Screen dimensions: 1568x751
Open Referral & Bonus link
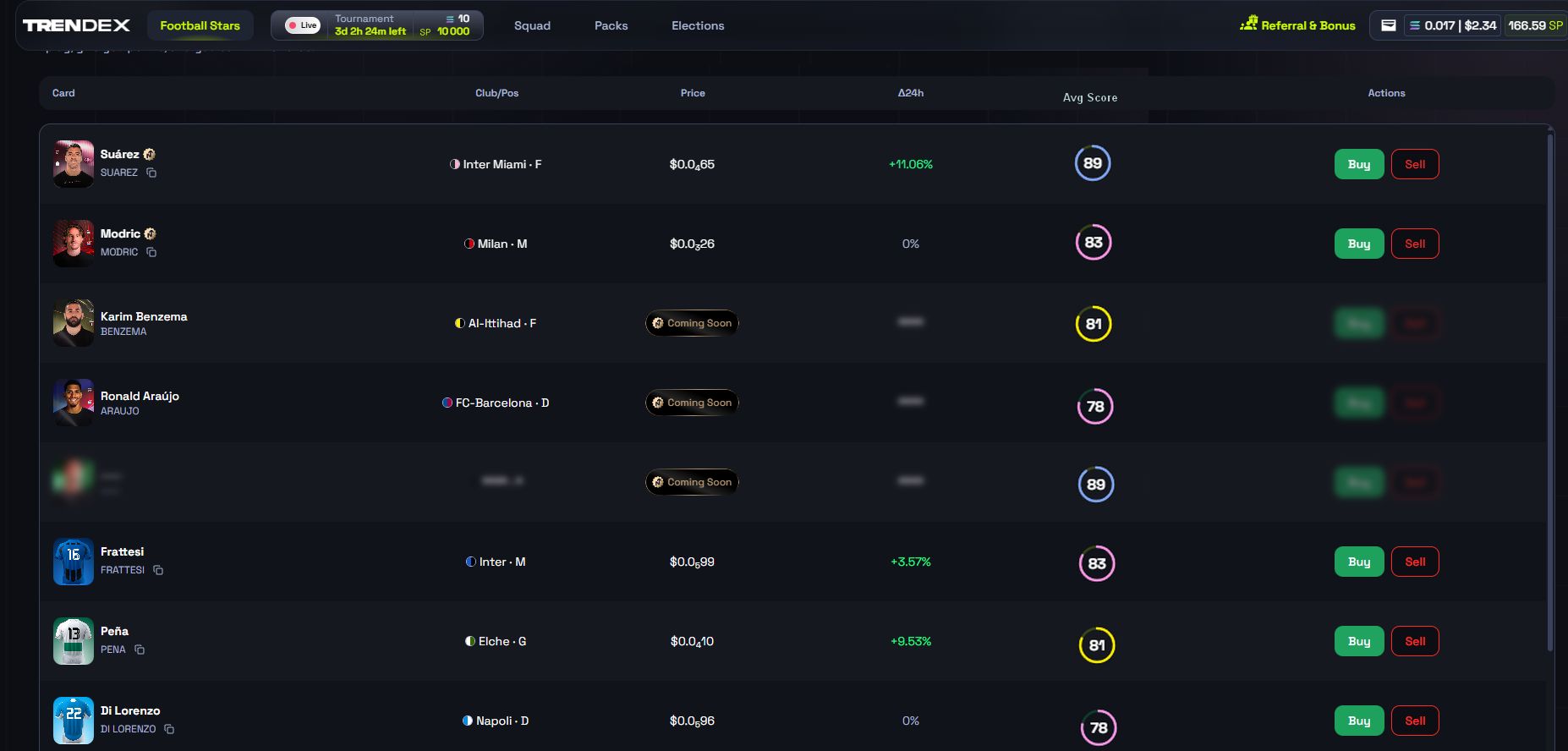point(1297,25)
